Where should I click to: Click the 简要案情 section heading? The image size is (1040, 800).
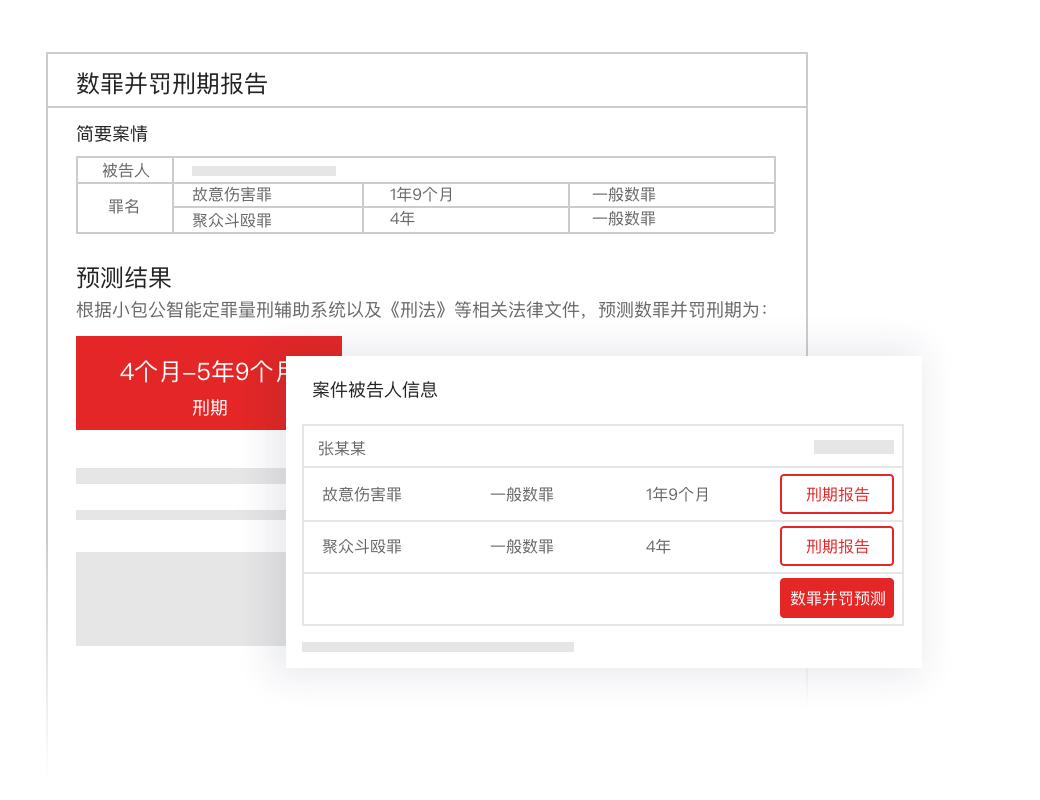point(112,134)
